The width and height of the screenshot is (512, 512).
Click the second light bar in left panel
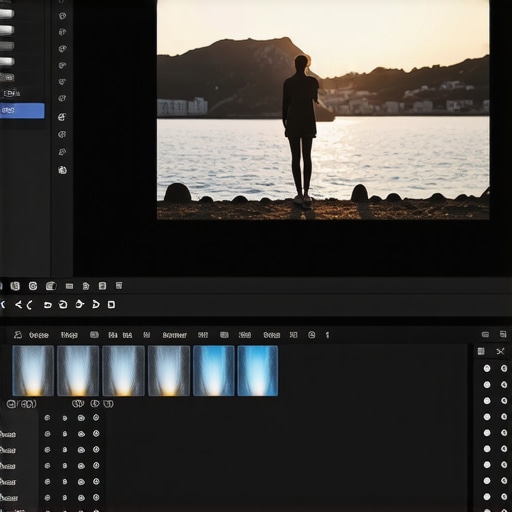pos(7,30)
